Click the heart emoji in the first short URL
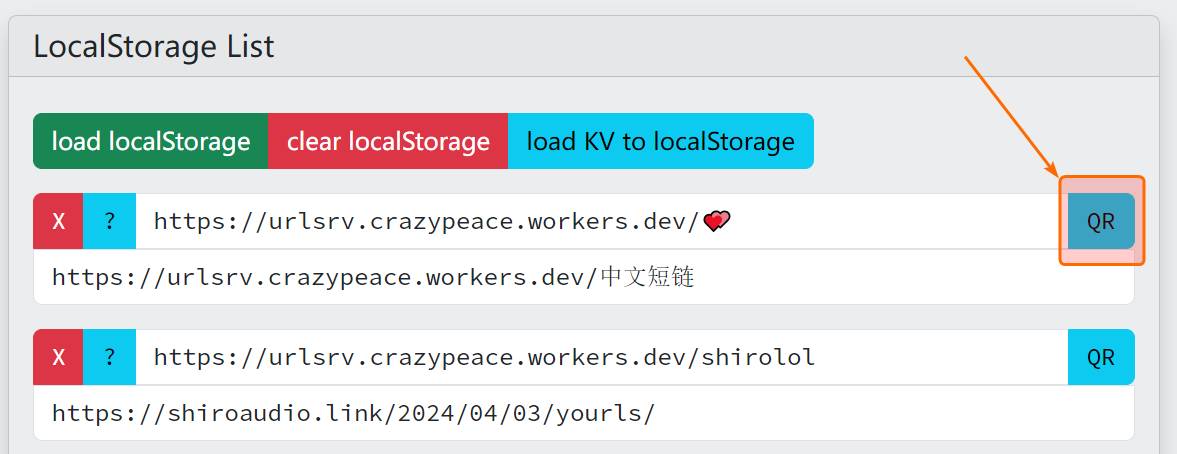Image resolution: width=1177 pixels, height=454 pixels. point(717,221)
